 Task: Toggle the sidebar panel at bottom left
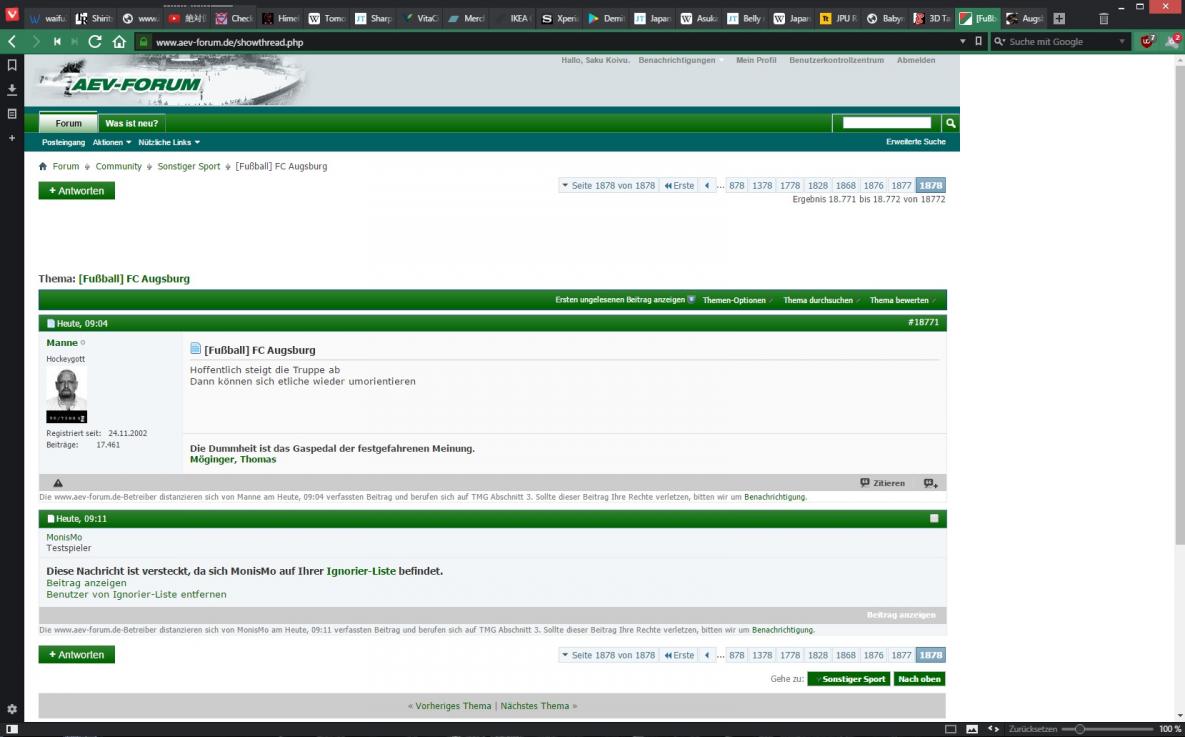click(12, 729)
